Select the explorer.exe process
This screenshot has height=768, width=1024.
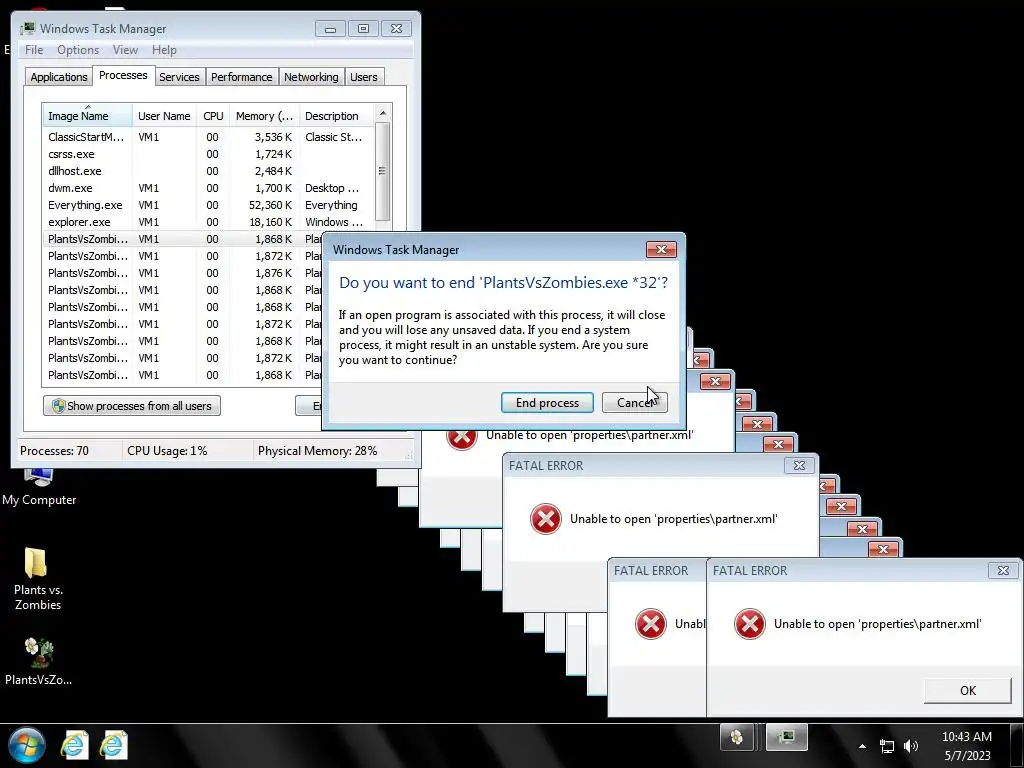coord(208,222)
